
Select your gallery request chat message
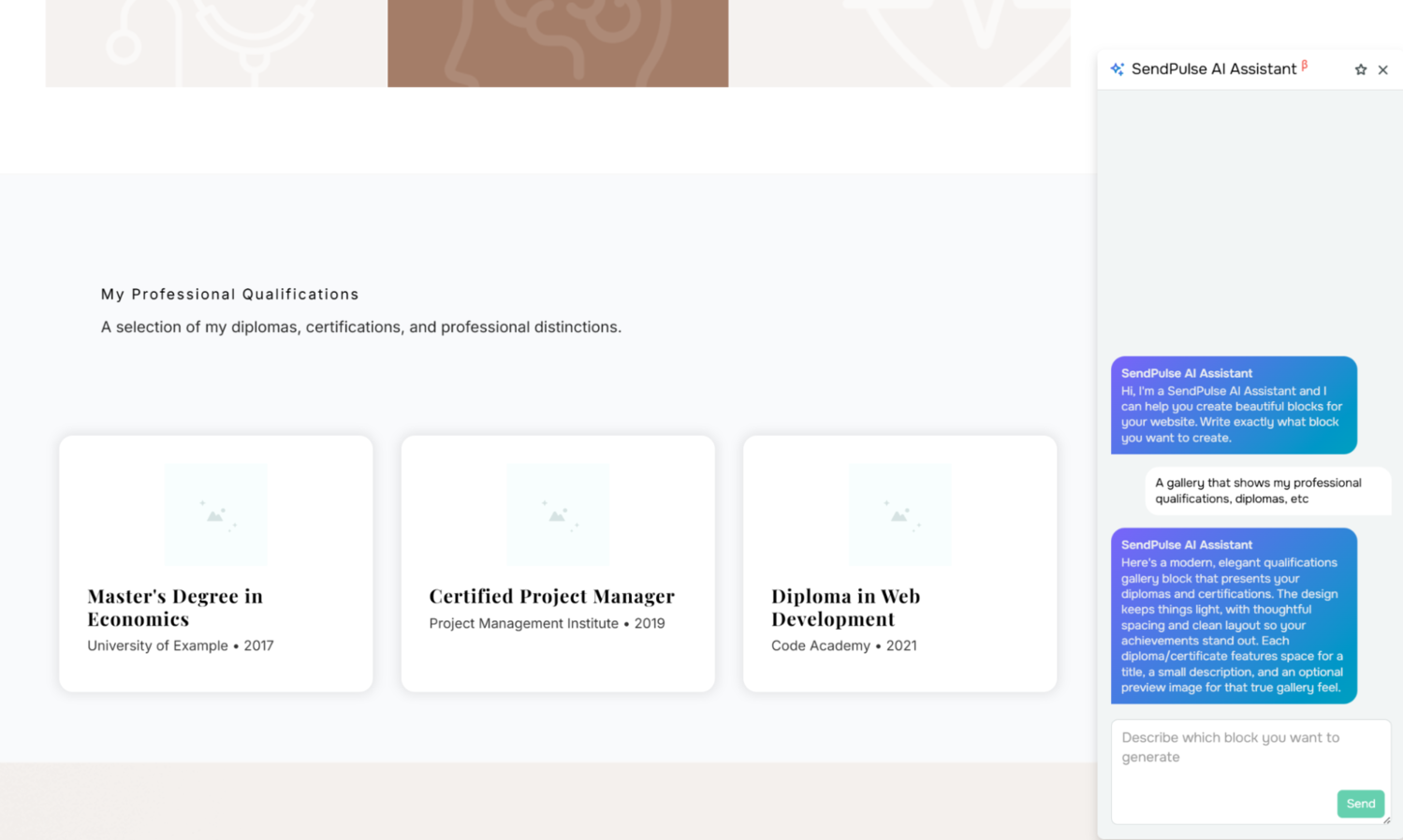pos(1267,490)
